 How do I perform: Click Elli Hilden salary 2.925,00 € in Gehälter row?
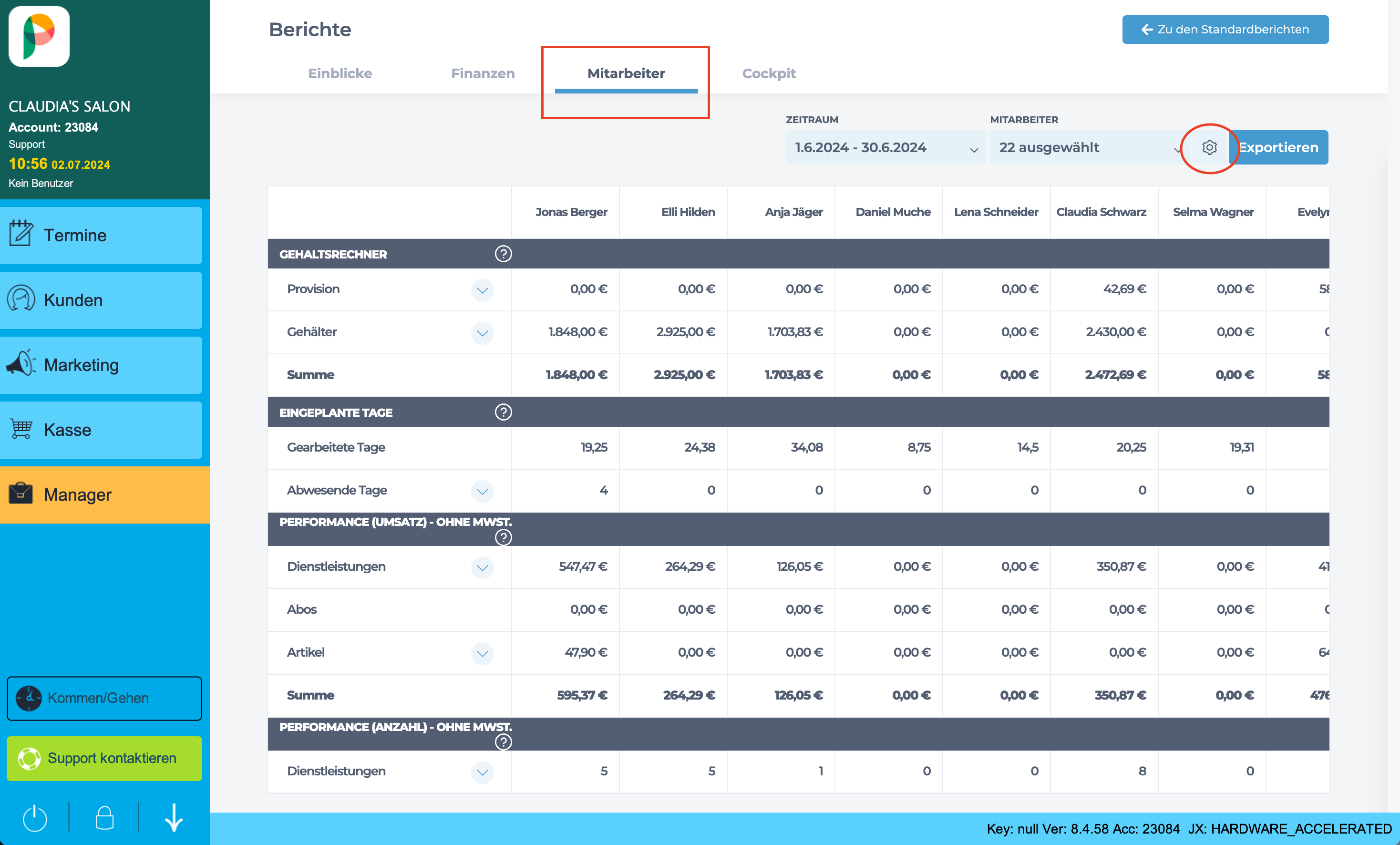pos(685,332)
